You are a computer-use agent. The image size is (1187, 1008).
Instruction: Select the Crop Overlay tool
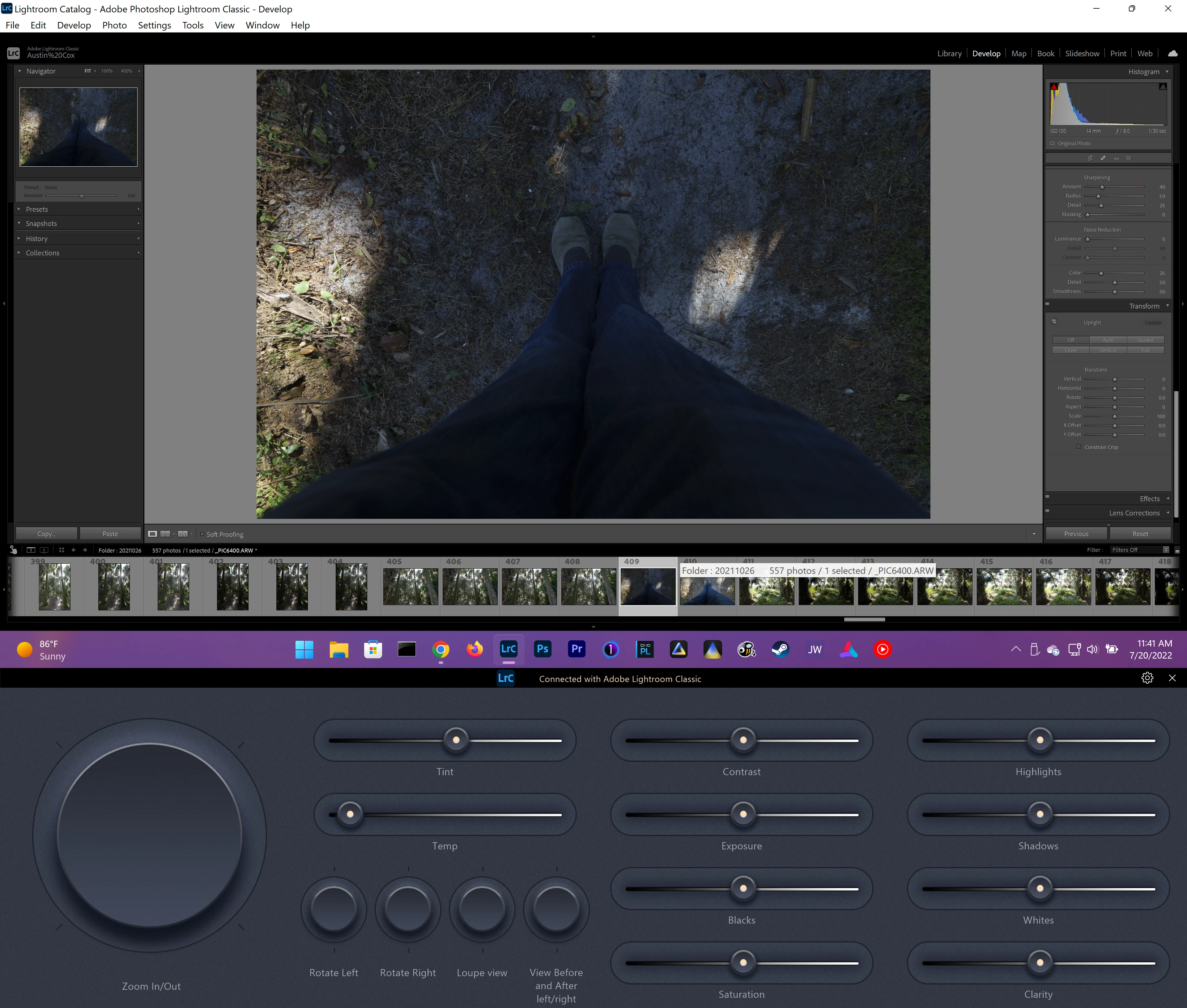coord(1090,158)
